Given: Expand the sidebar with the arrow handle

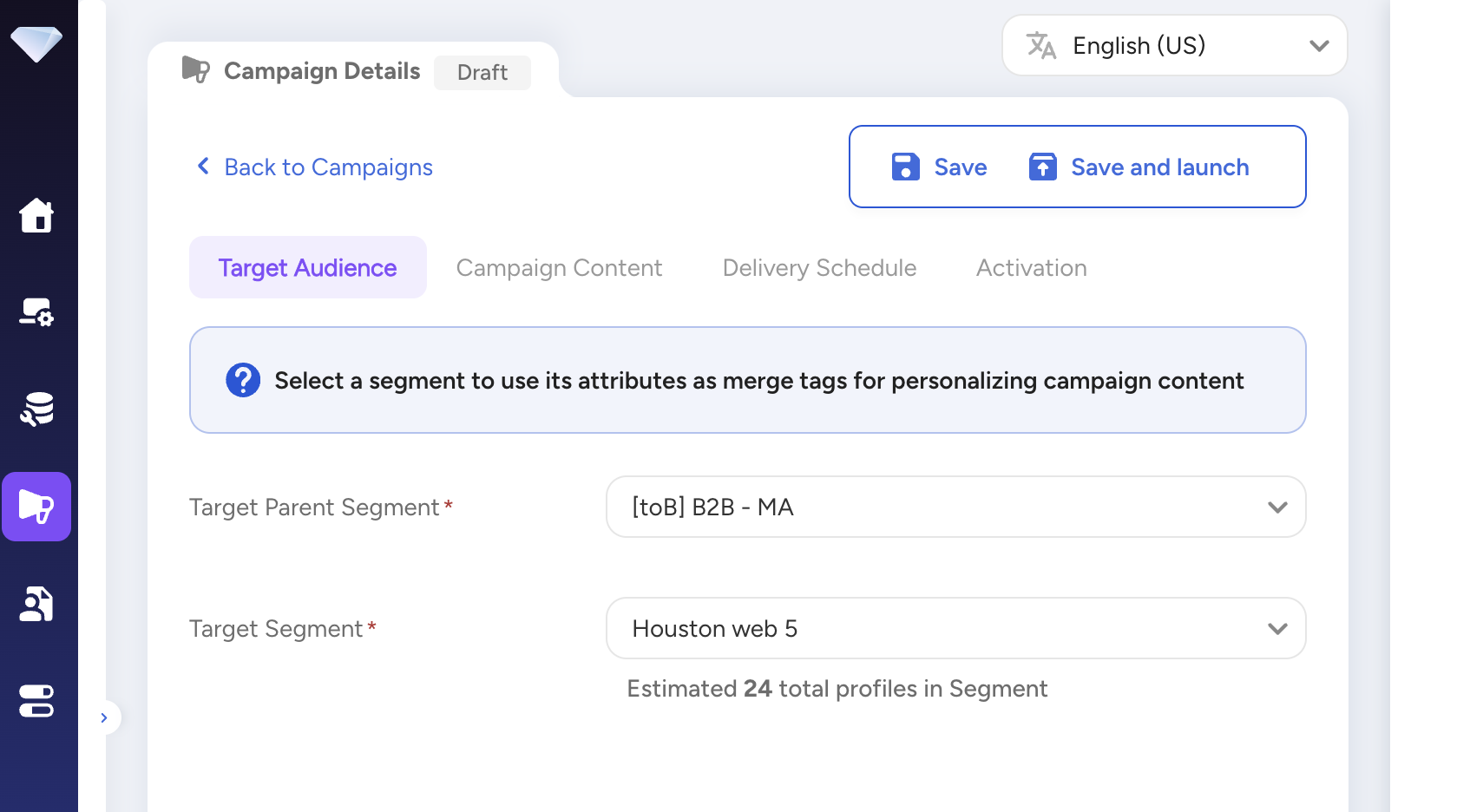Looking at the screenshot, I should [x=104, y=717].
